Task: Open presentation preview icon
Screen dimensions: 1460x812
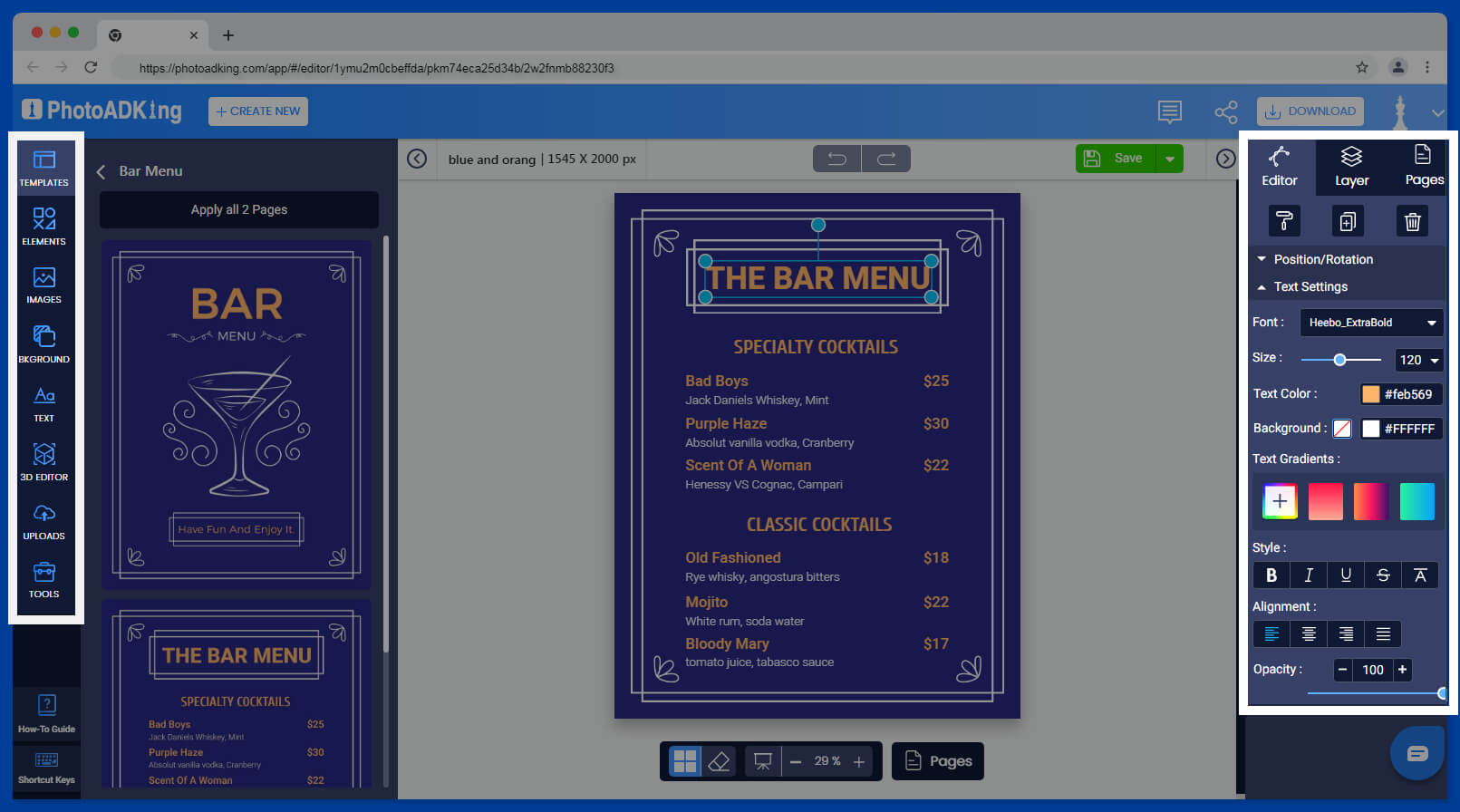Action: 763,761
